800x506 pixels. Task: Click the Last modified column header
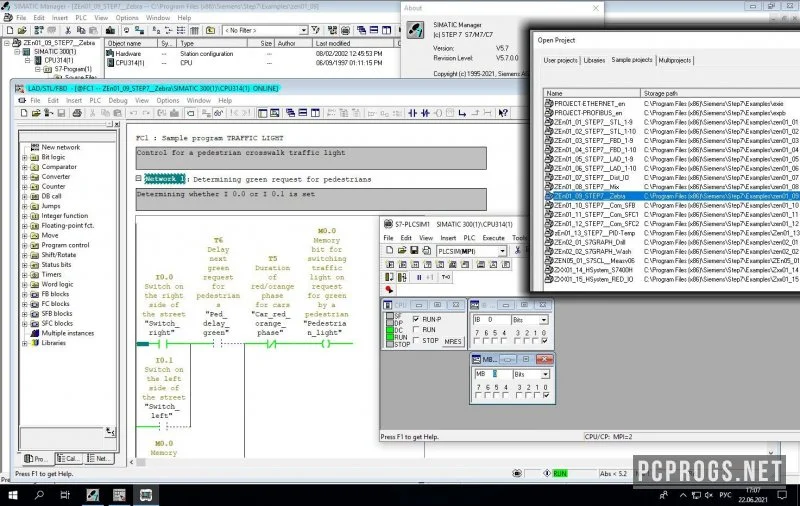click(x=354, y=43)
